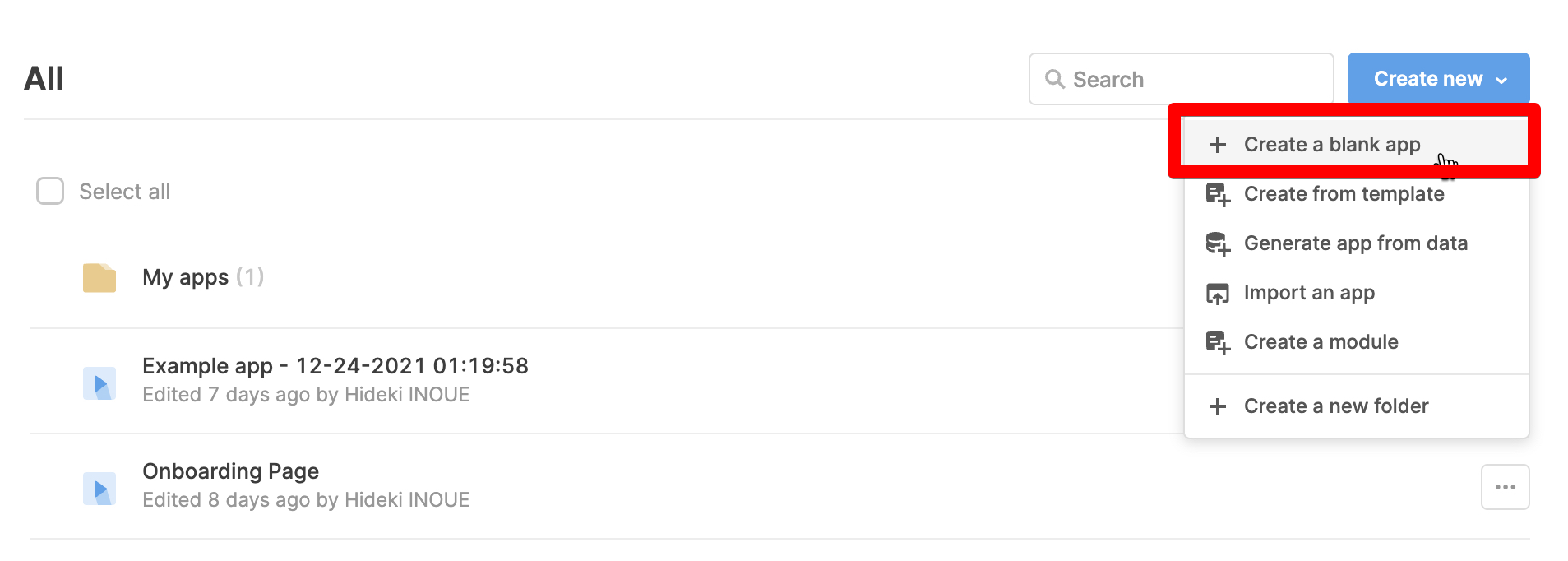This screenshot has height=561, width=1568.
Task: Open the Example app - 12-24-2021 01:19:58 title
Action: 335,366
